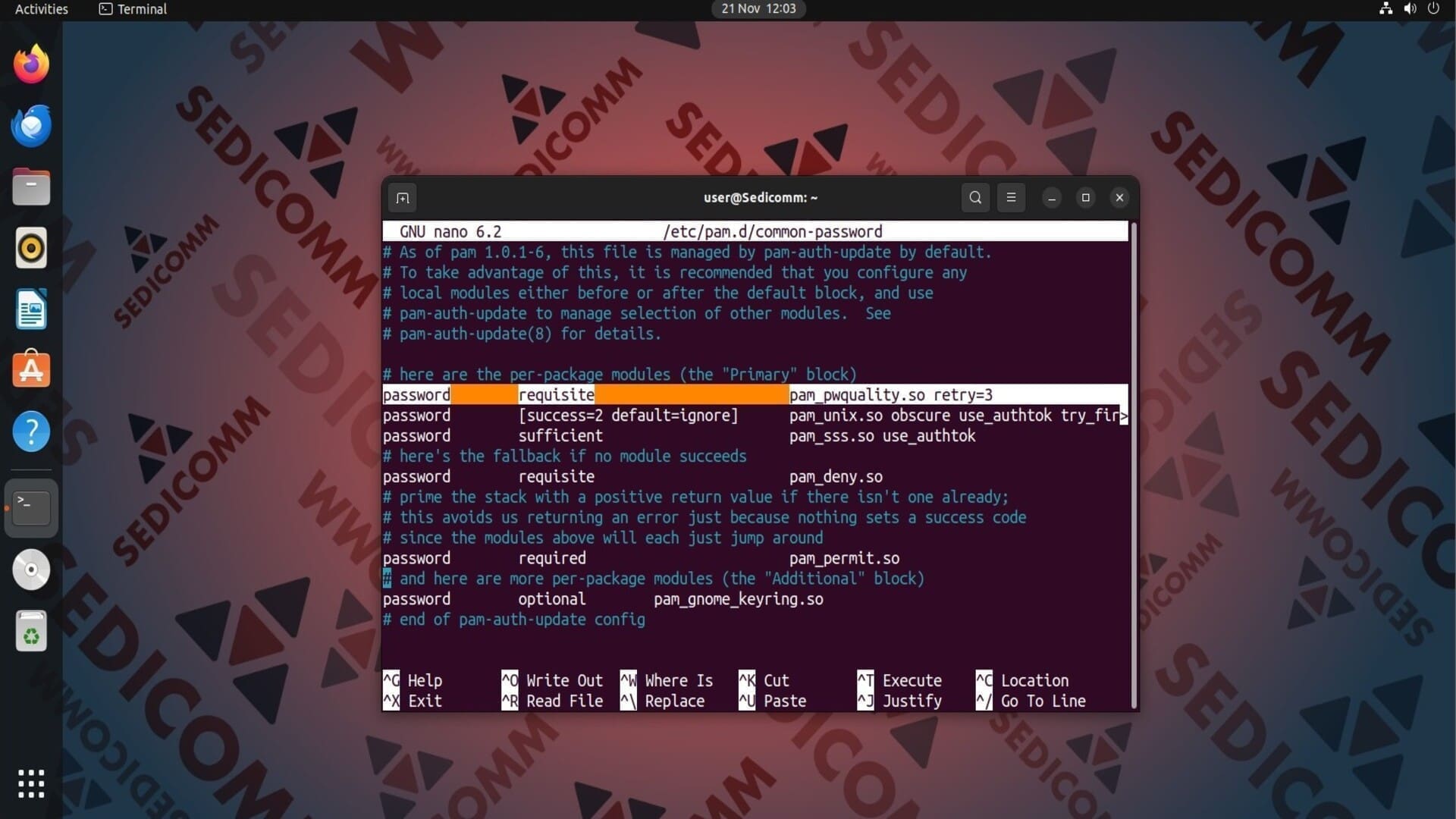The image size is (1456, 819).
Task: Click the ^T Execute shortcut label
Action: click(900, 680)
